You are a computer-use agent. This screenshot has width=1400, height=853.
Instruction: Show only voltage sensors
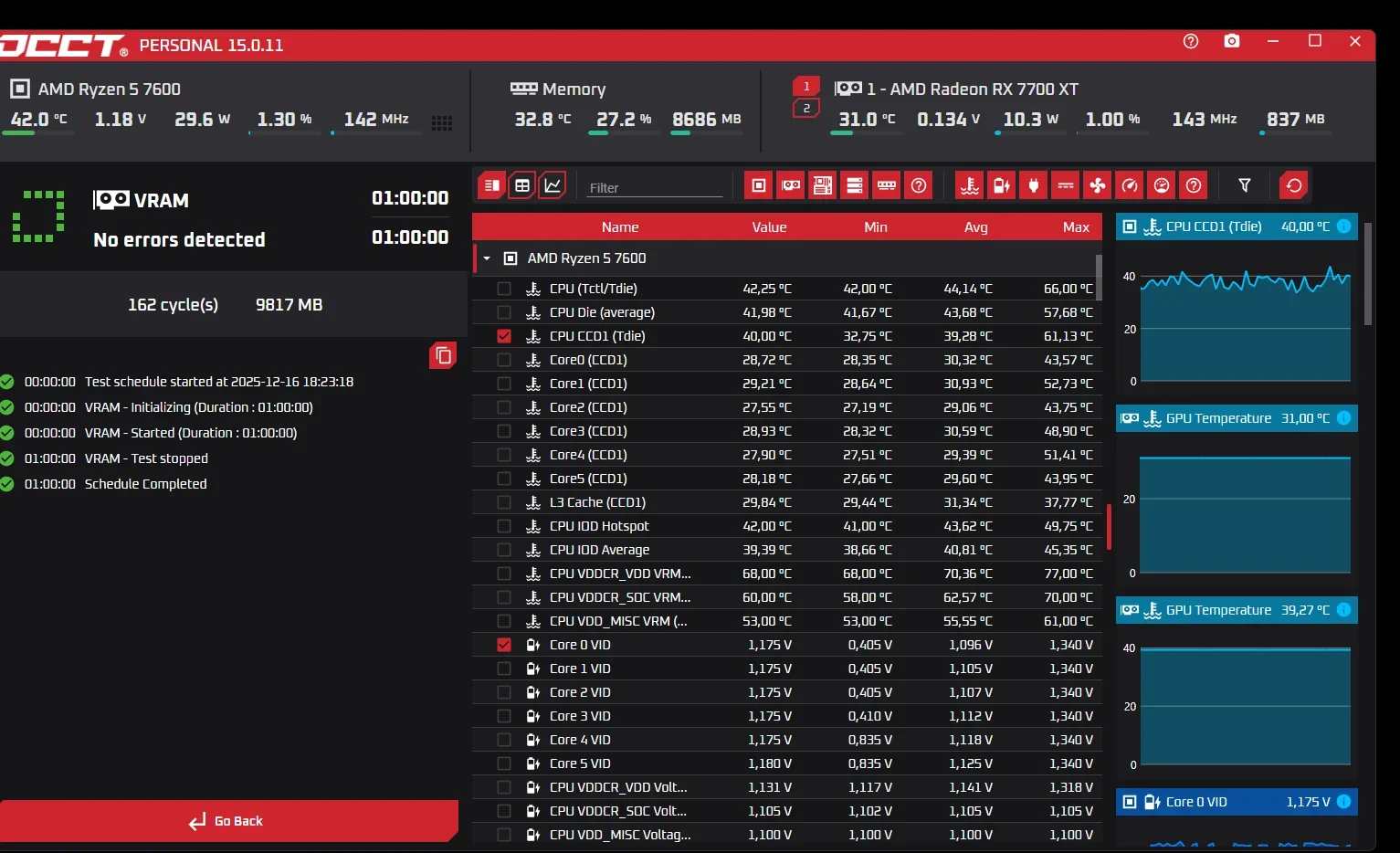(1002, 185)
